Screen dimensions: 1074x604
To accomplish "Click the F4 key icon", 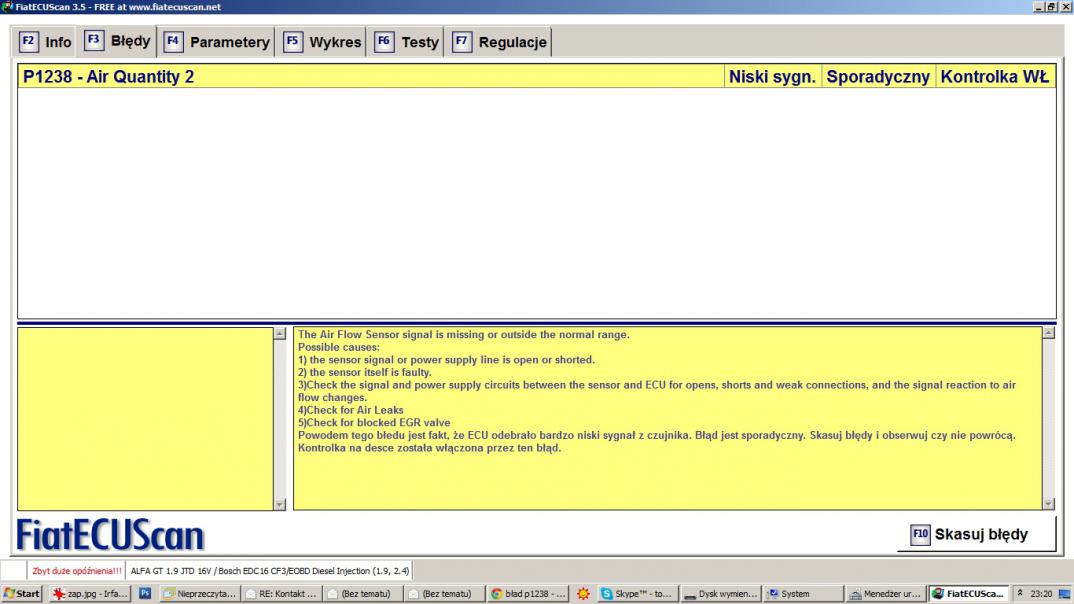I will click(x=173, y=41).
